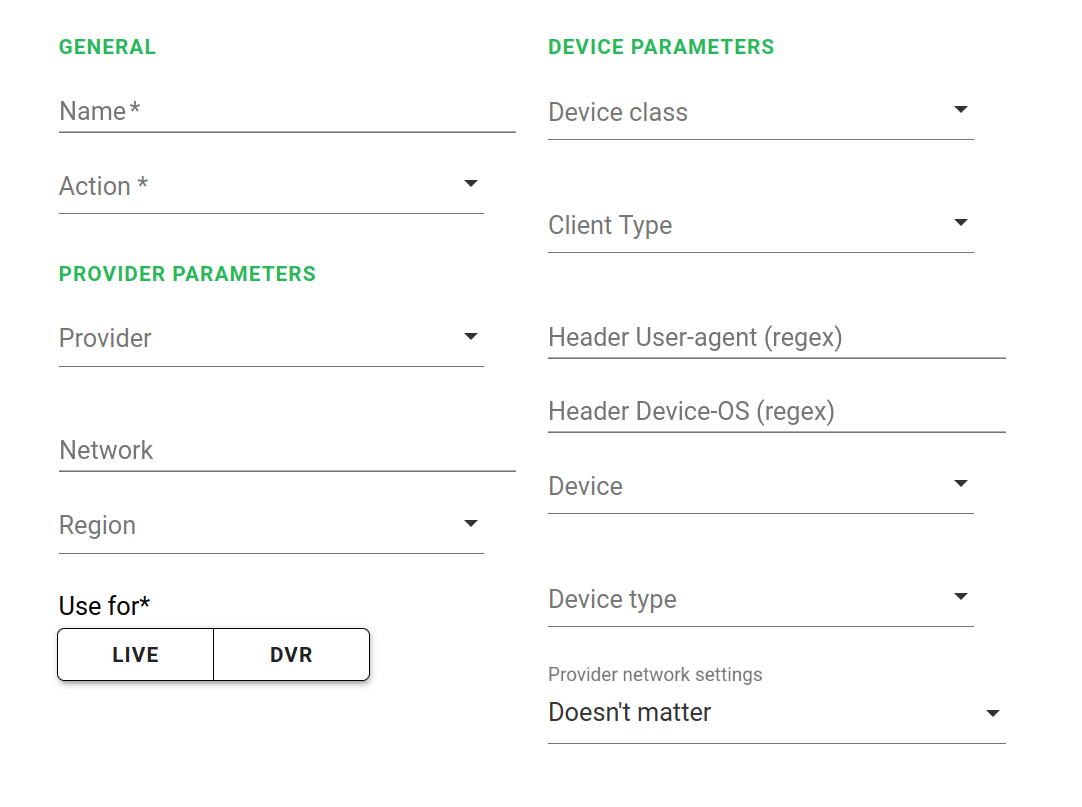Viewport: 1082px width, 807px height.
Task: Open the Action dropdown
Action: pos(270,186)
